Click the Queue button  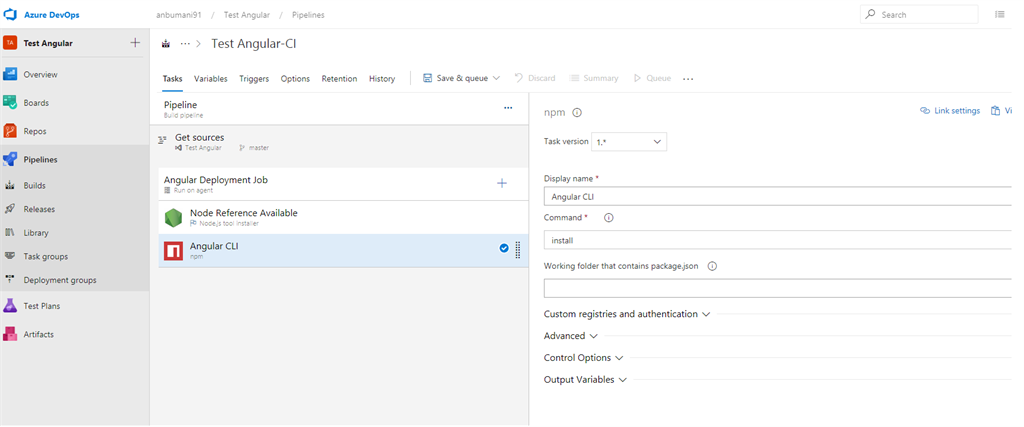652,78
